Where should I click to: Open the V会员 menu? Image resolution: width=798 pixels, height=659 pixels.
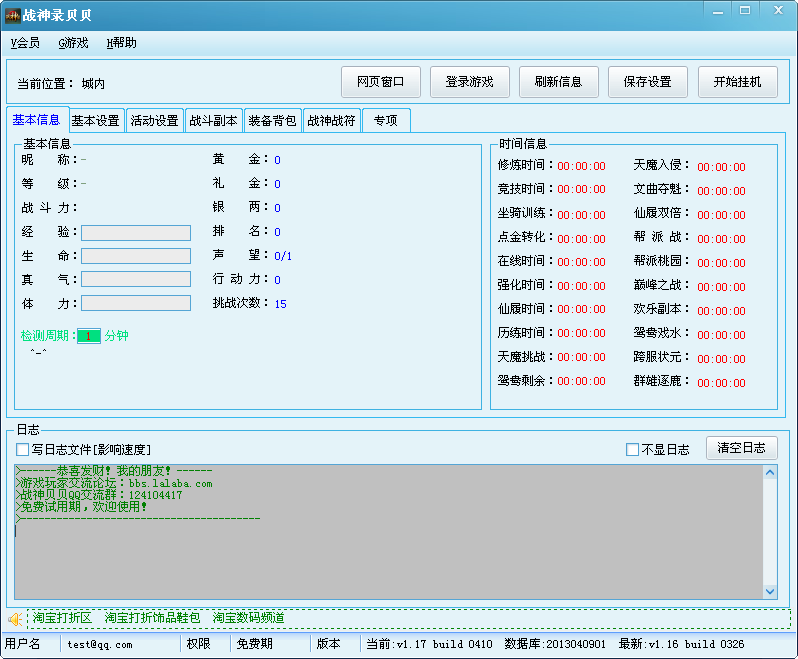(25, 43)
